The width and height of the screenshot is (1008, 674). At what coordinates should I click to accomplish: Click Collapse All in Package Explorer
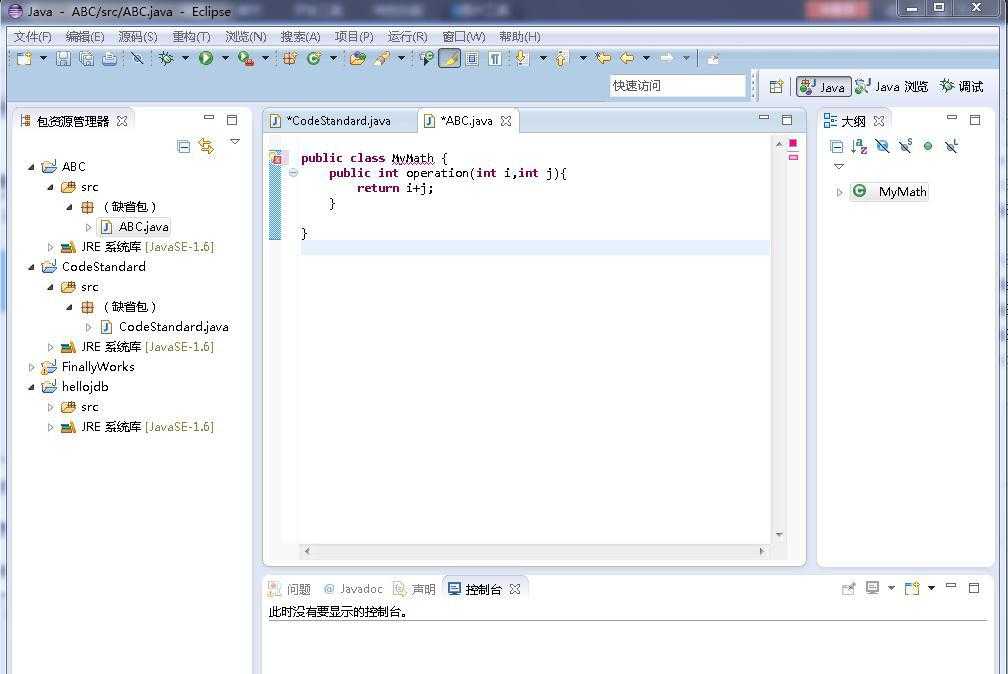coord(183,147)
